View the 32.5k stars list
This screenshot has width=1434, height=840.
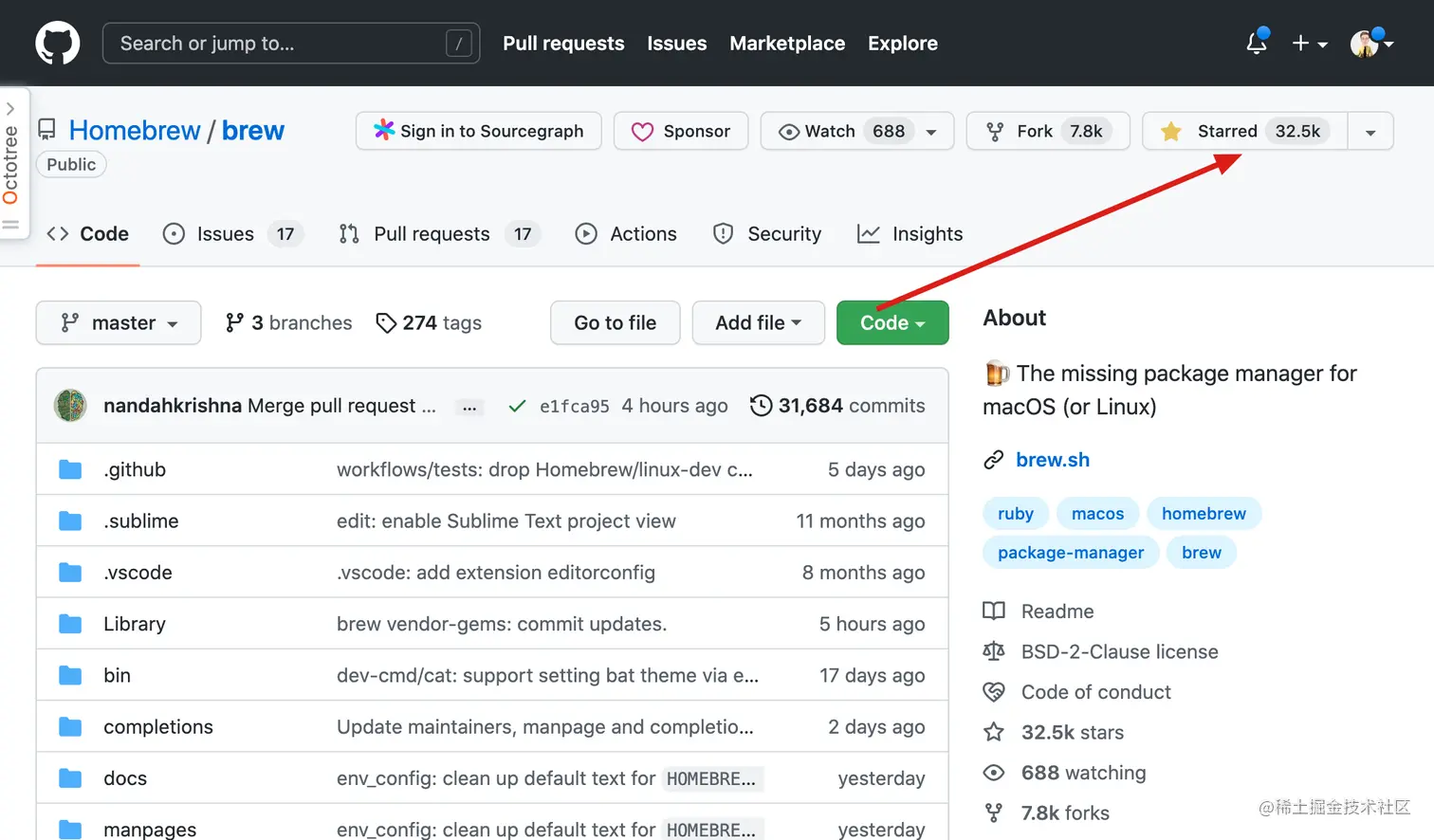point(1073,733)
